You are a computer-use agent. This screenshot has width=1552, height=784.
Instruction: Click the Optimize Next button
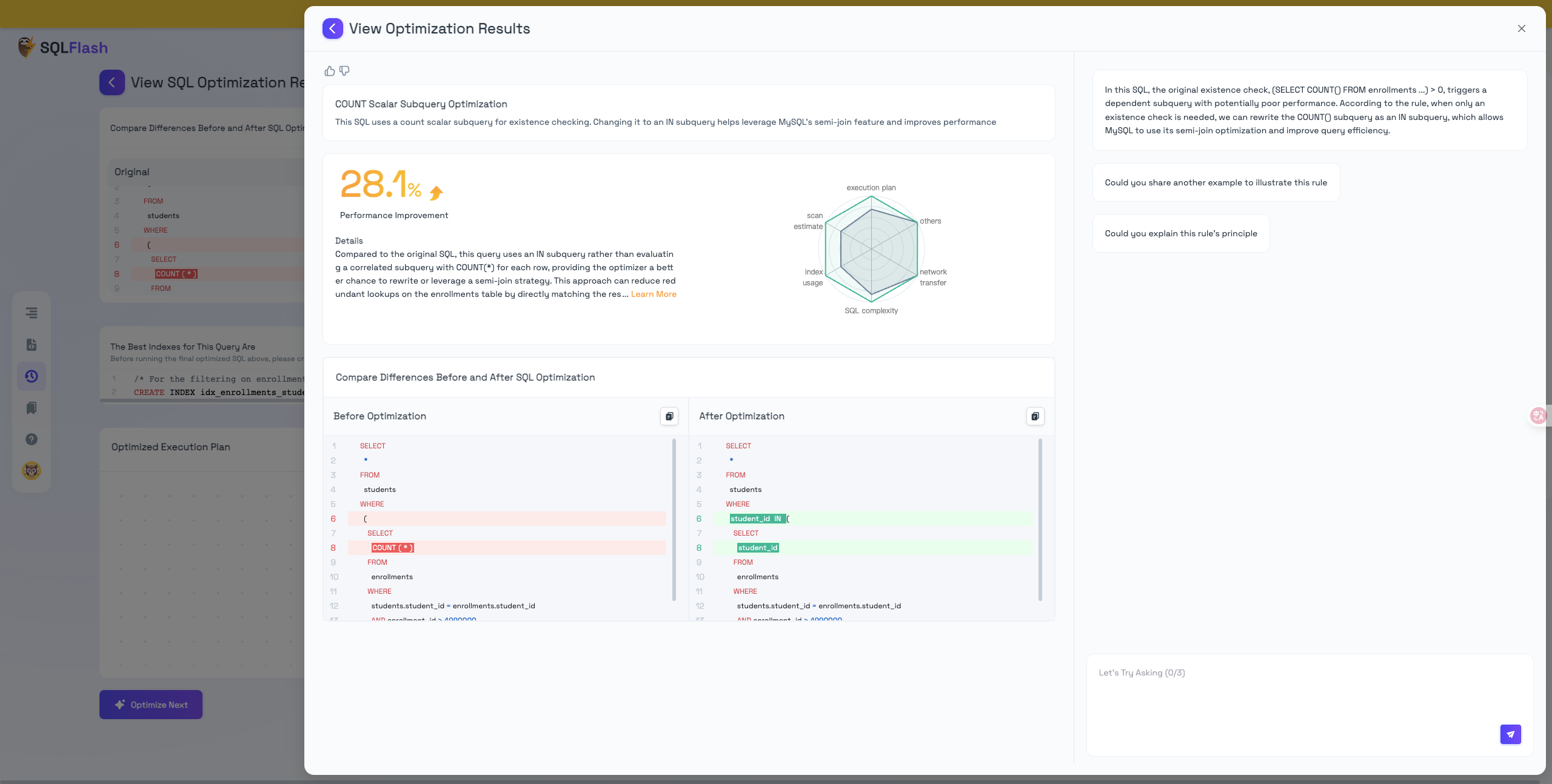[151, 705]
